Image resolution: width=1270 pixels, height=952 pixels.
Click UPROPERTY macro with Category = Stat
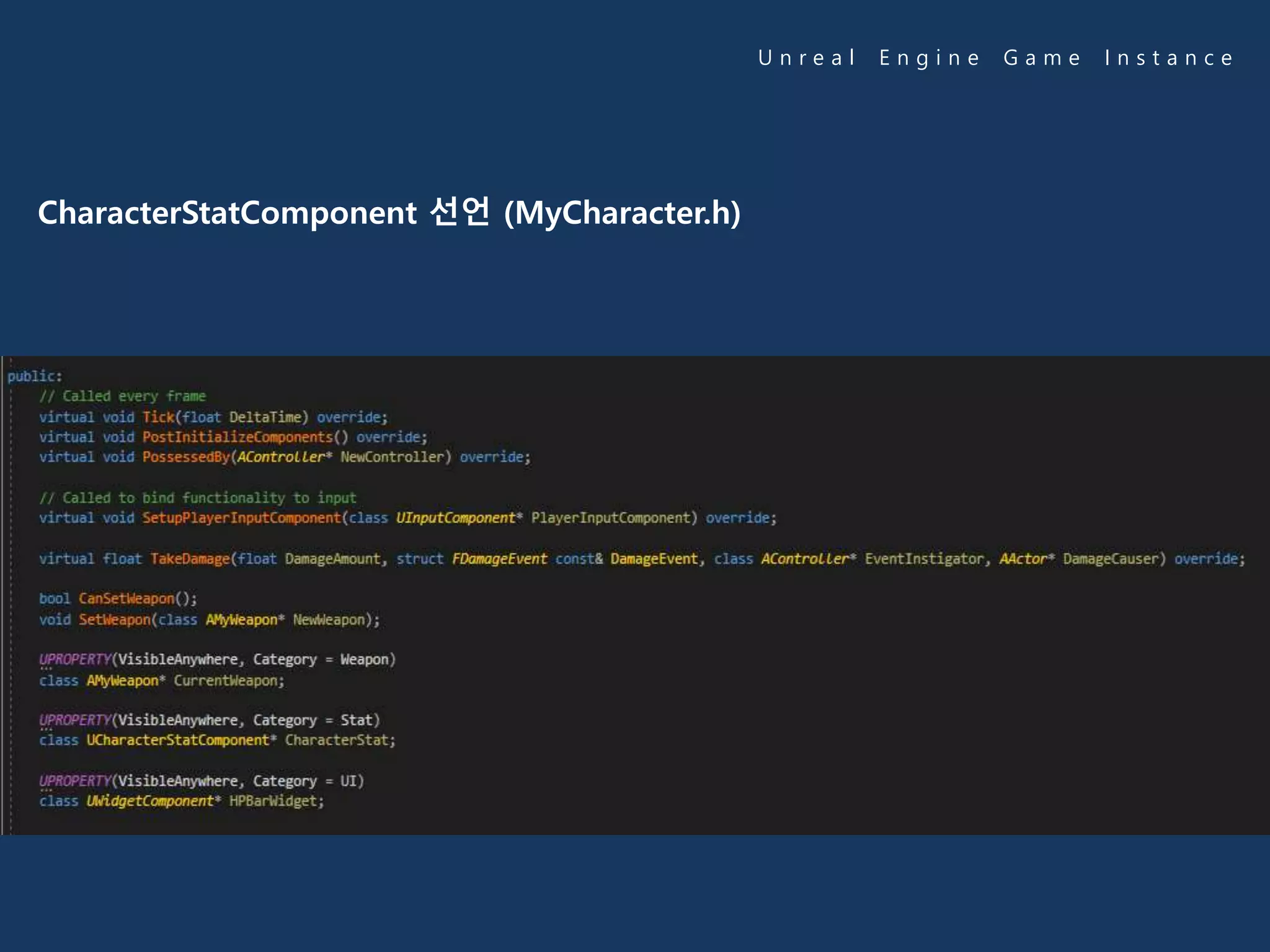point(210,720)
